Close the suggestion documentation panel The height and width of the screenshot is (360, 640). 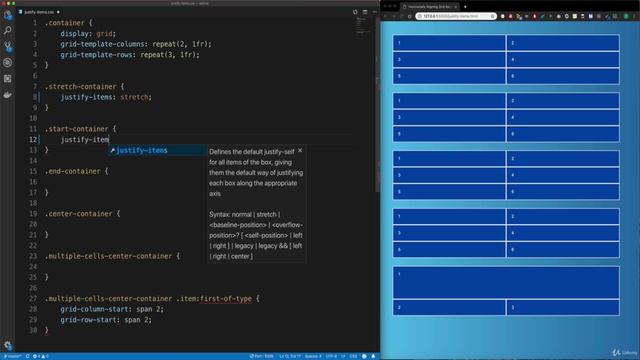300,151
